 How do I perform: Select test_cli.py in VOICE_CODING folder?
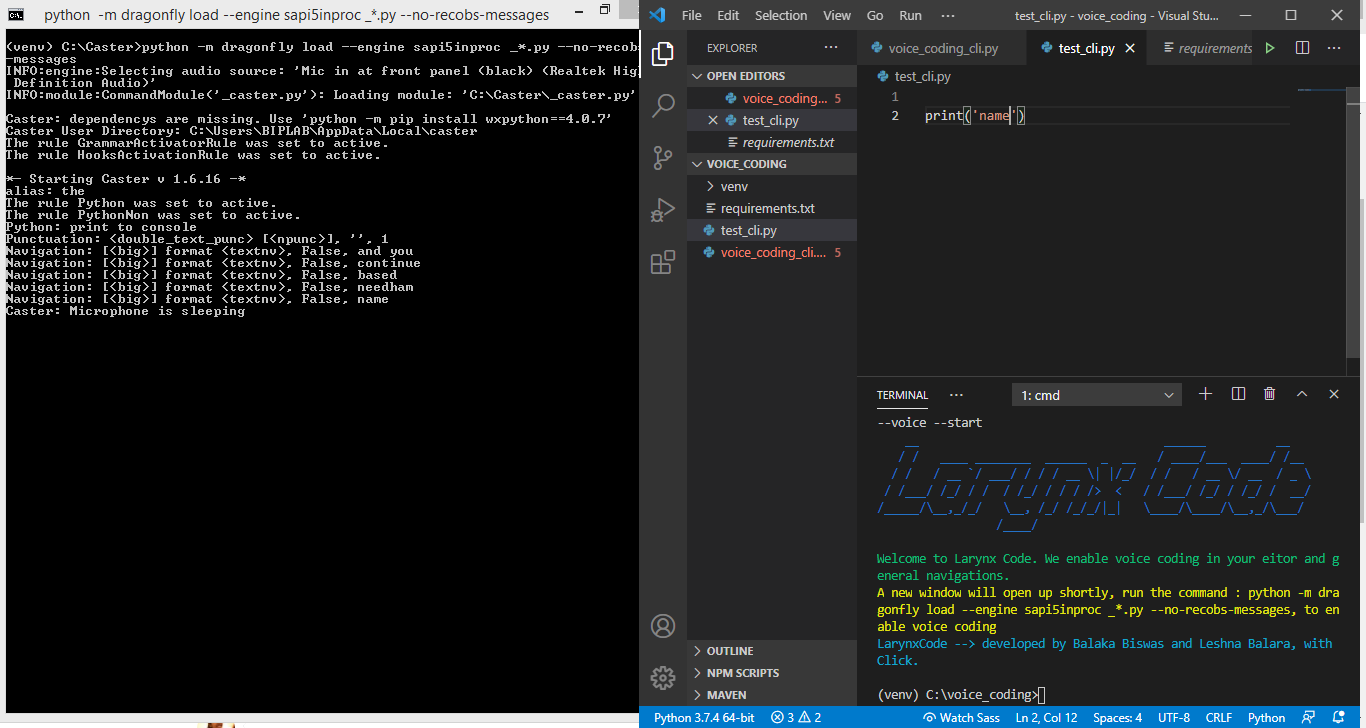[x=772, y=230]
